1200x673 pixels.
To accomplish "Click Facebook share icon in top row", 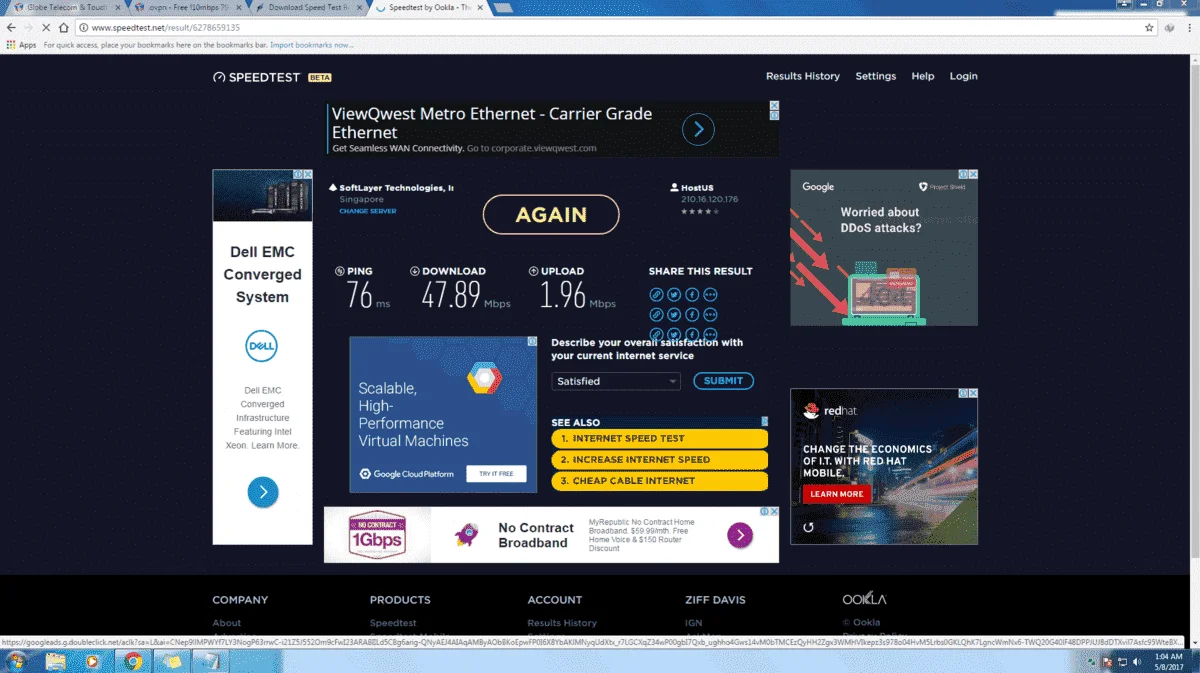I will click(x=692, y=294).
